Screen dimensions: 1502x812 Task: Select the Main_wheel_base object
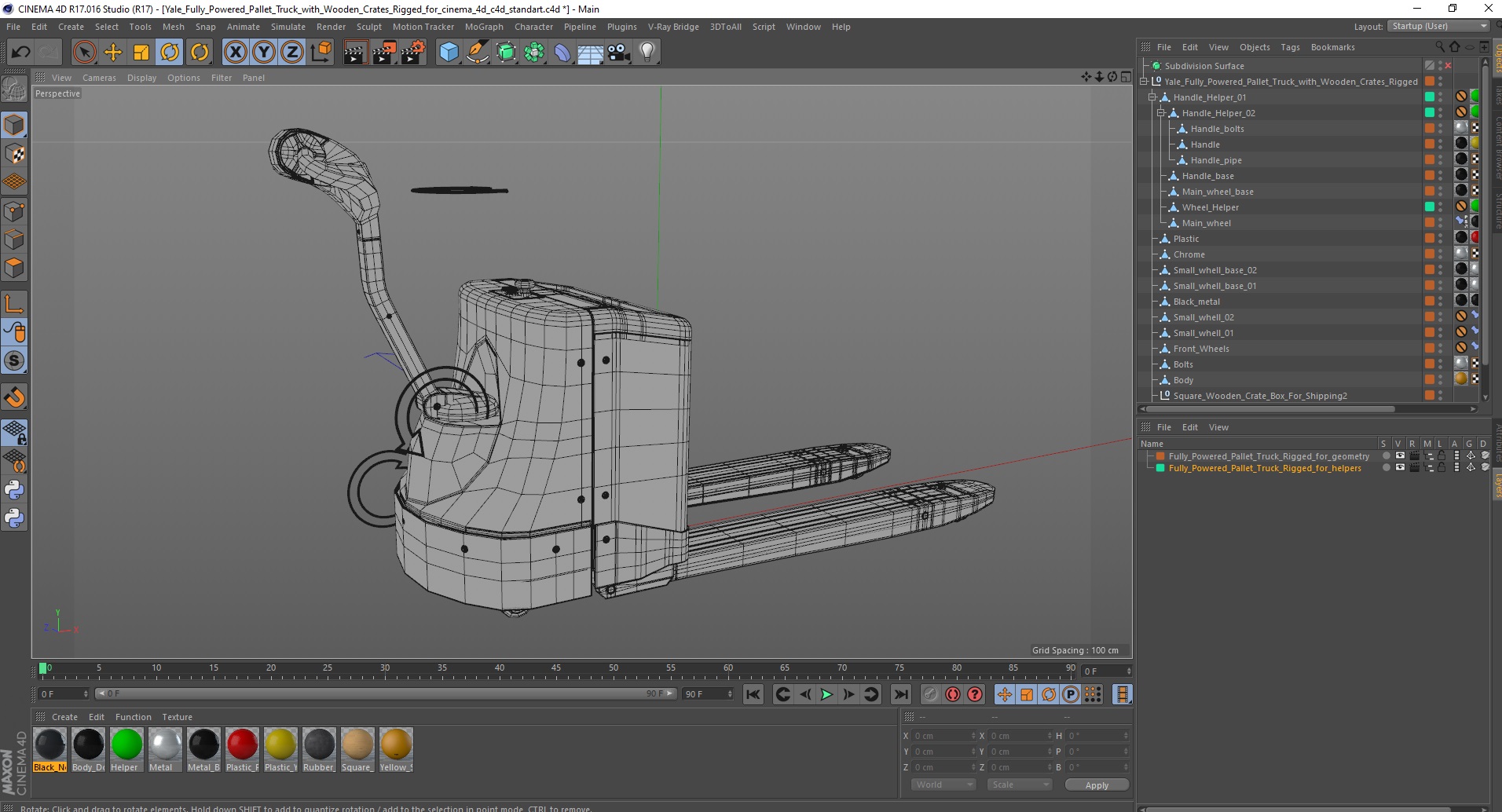pos(1218,192)
